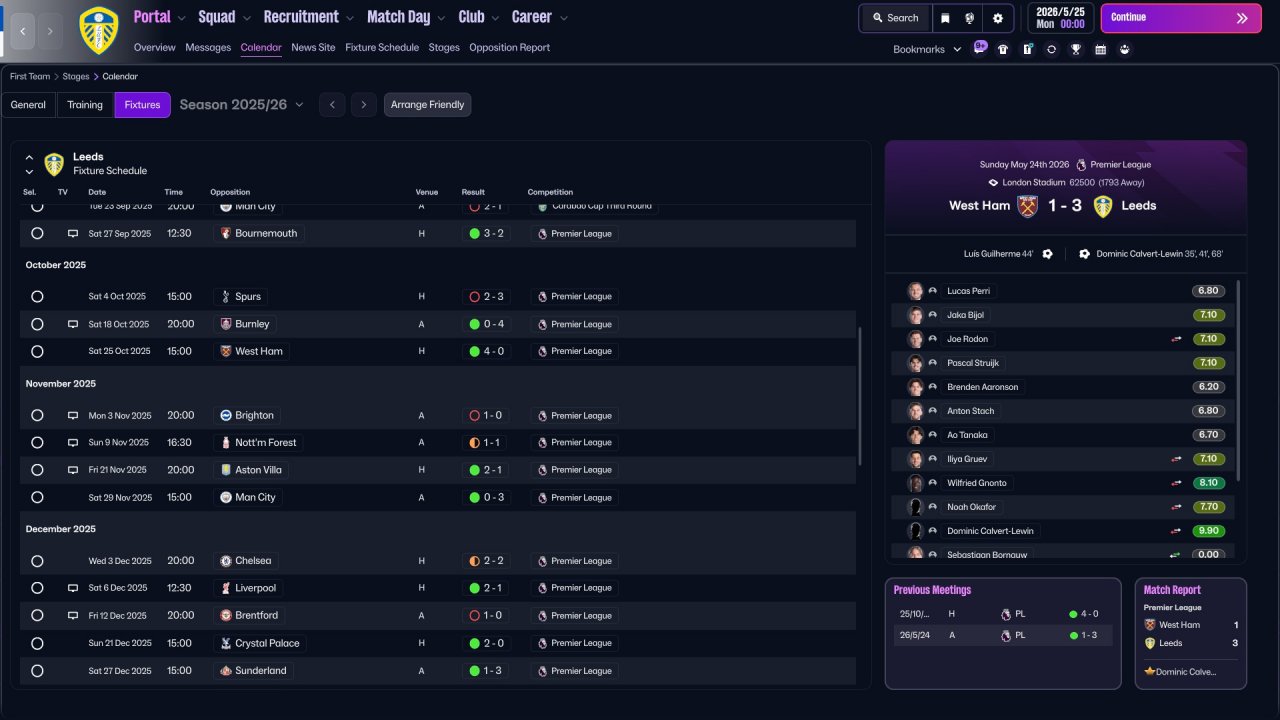Click the trophy icon in the bookmarks bar
The height and width of the screenshot is (720, 1280).
[x=1076, y=49]
